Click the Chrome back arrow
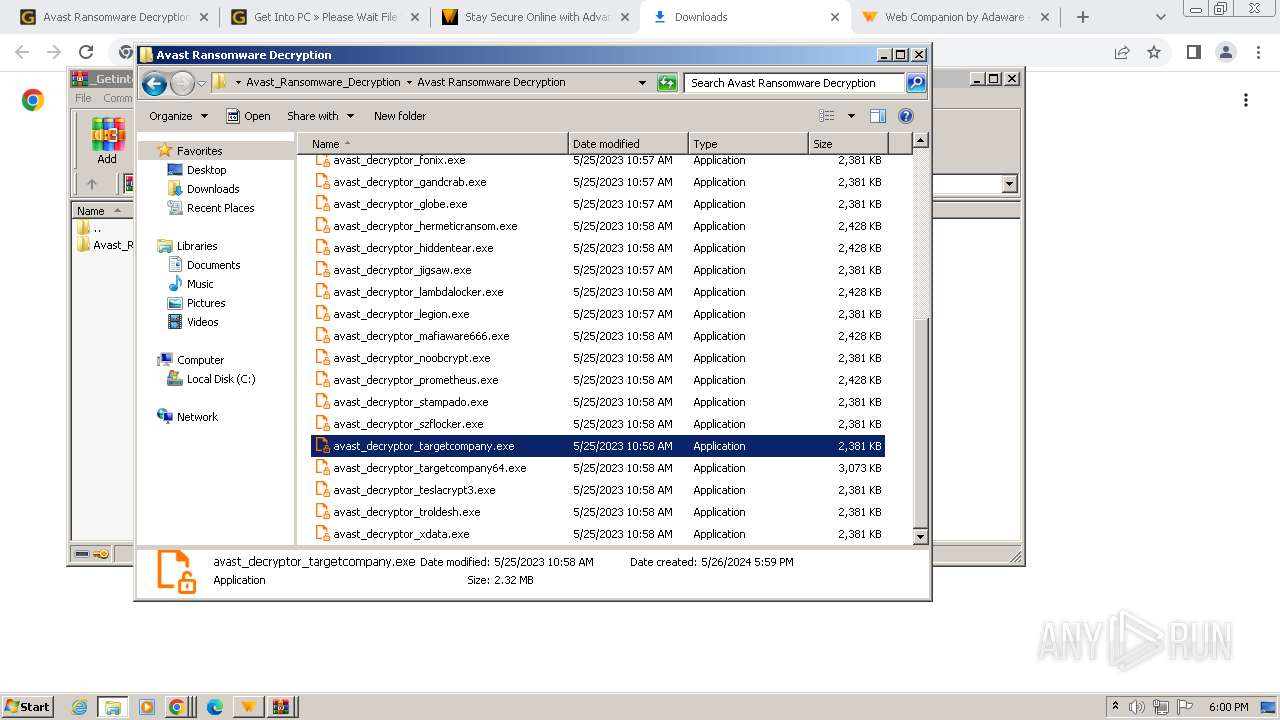This screenshot has height=720, width=1280. pyautogui.click(x=22, y=52)
